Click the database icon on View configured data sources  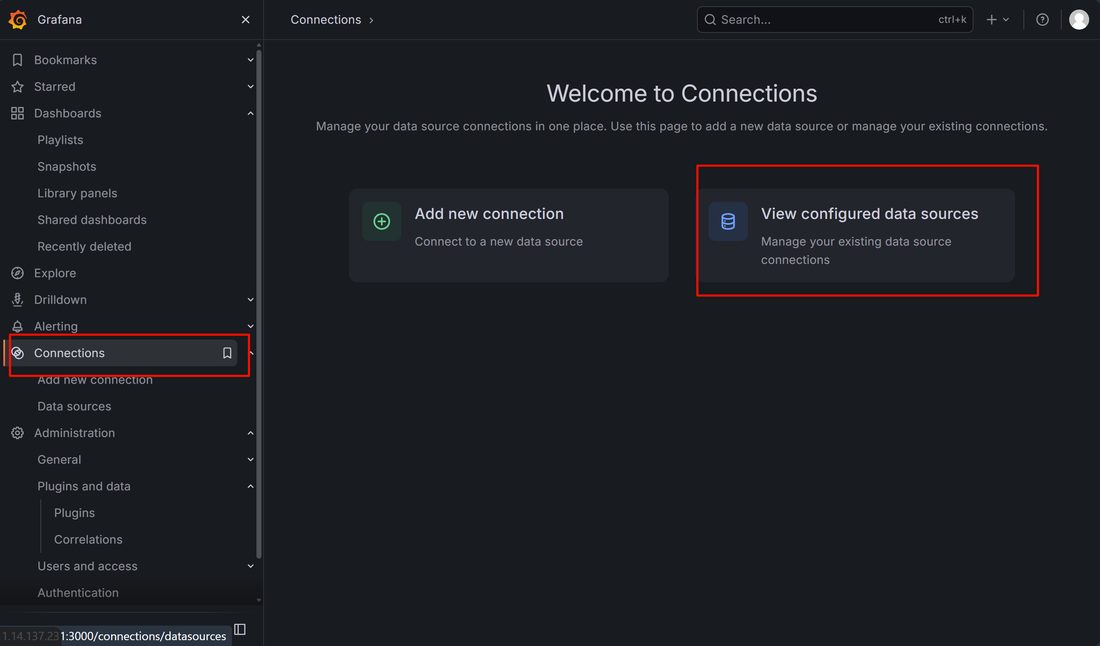coord(728,222)
